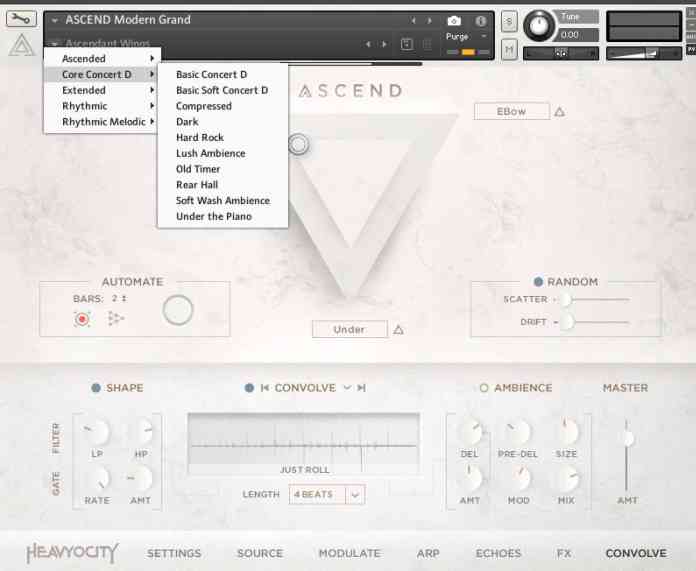Click the JUST ROLL waveform display
696x571 pixels.
[304, 444]
